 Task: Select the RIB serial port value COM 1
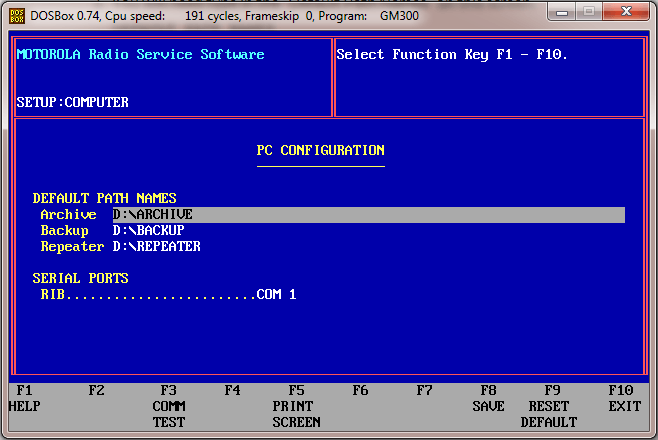pyautogui.click(x=276, y=294)
